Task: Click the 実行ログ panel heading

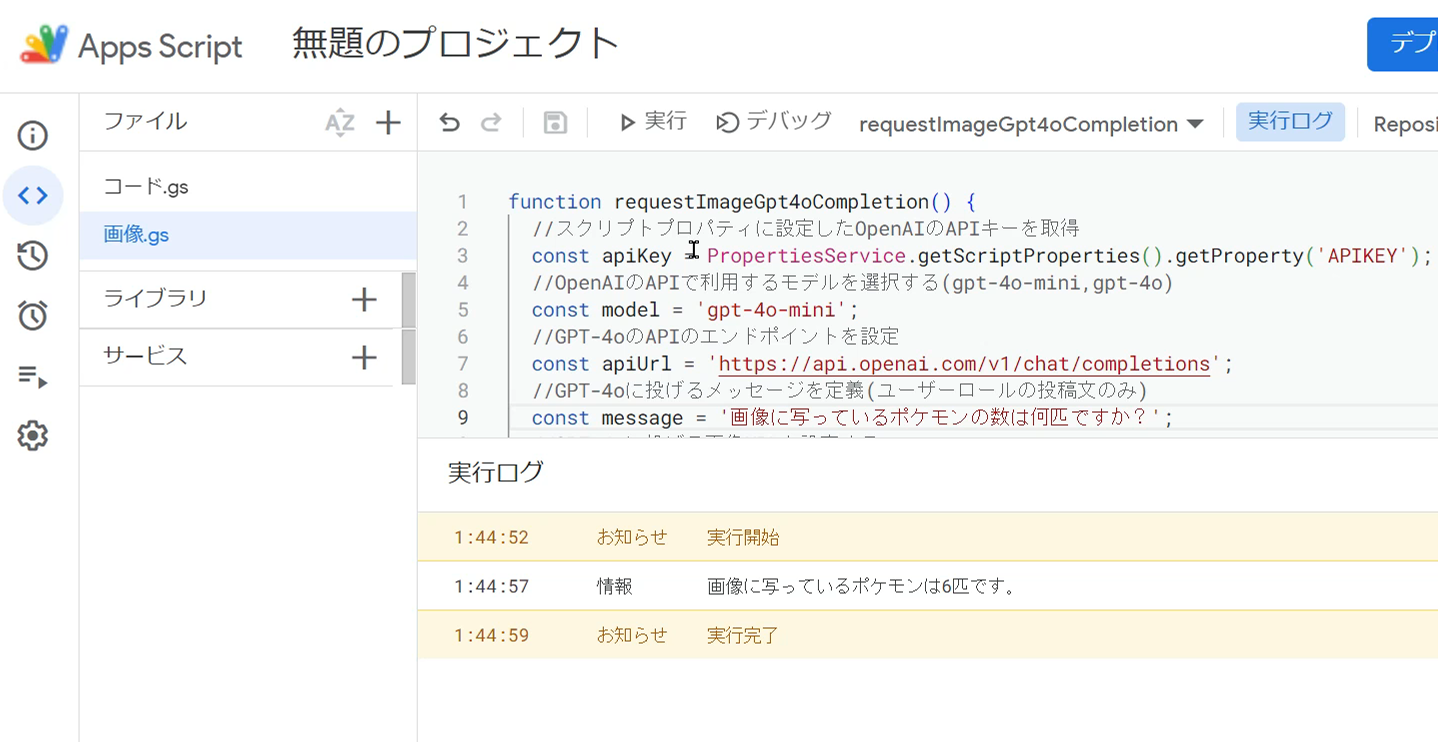Action: (x=496, y=472)
